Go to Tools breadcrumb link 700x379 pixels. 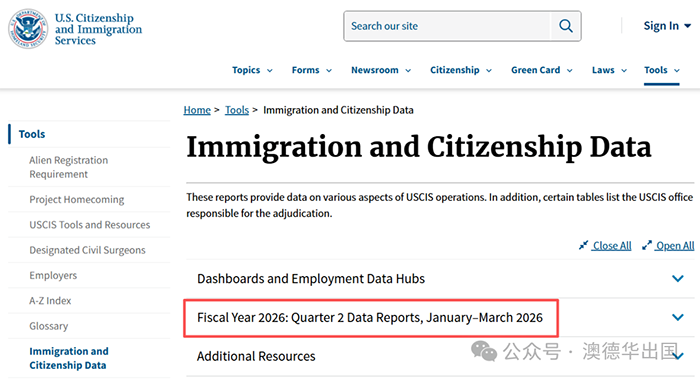(x=237, y=110)
